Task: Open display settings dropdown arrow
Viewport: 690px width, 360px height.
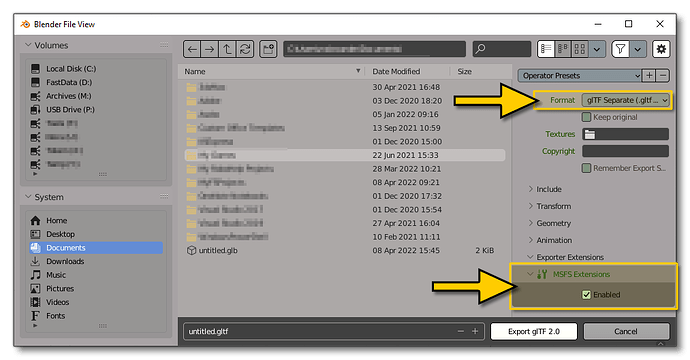Action: click(597, 49)
